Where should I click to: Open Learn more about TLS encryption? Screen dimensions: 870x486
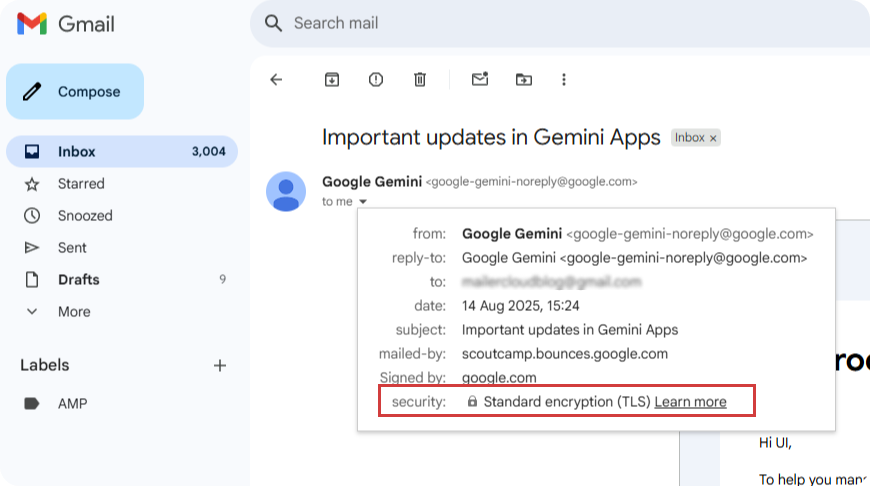click(690, 402)
